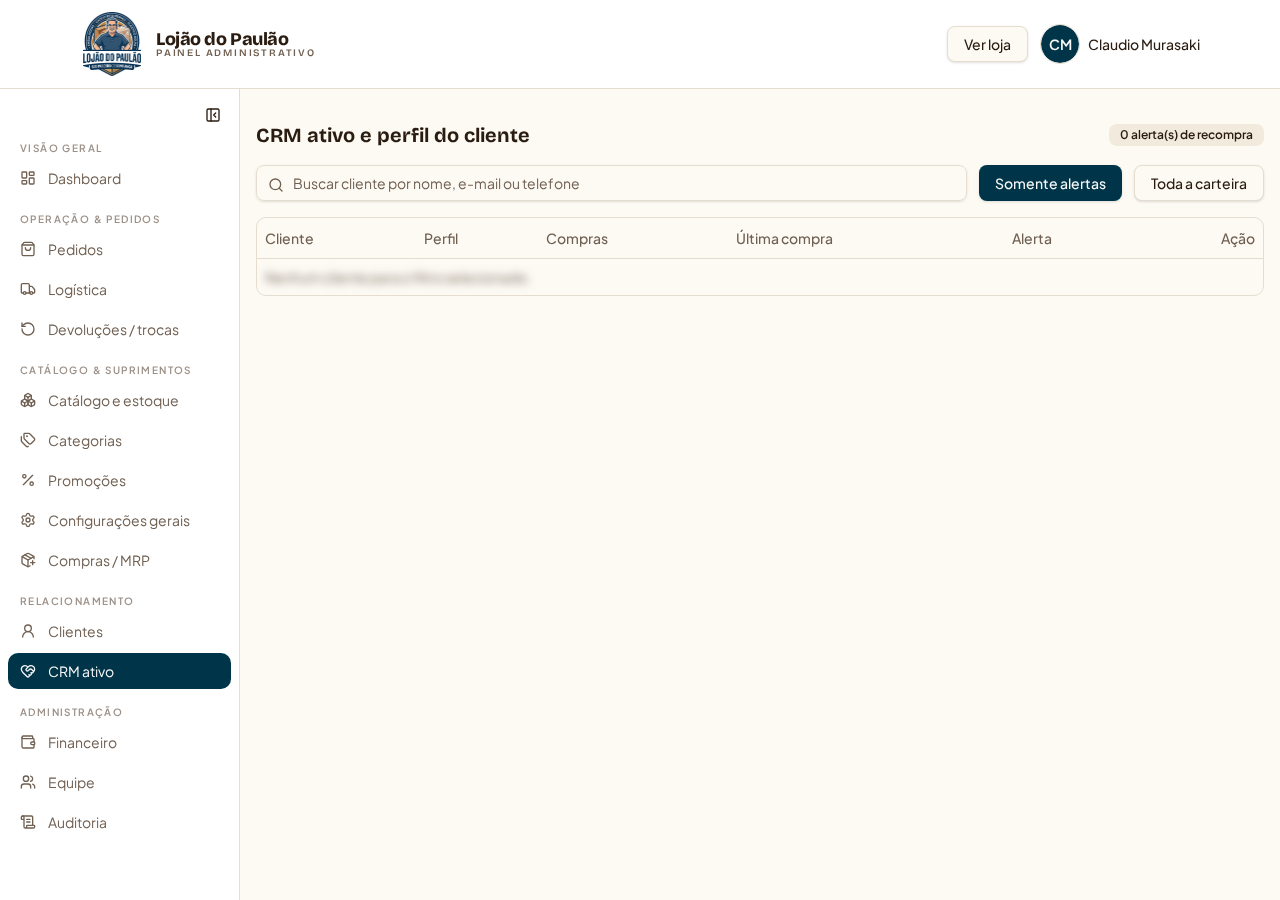Click the Claudio Murasaki user name
Image resolution: width=1280 pixels, height=900 pixels.
coord(1144,44)
